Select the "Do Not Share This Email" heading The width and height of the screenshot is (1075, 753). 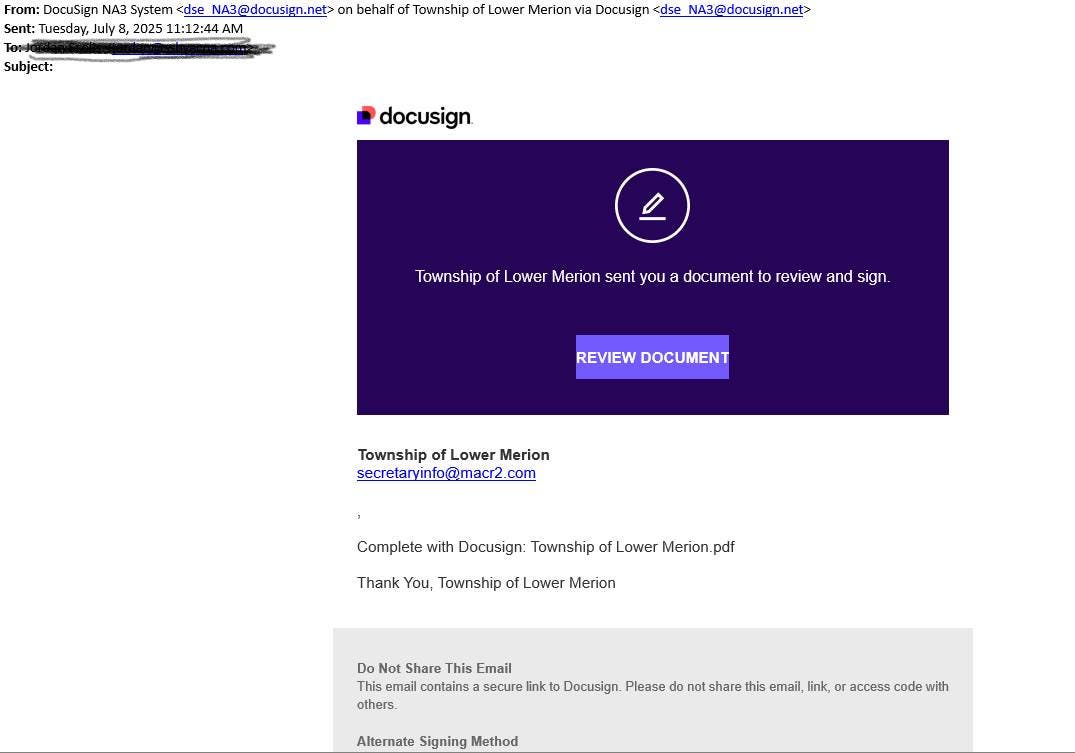pyautogui.click(x=434, y=668)
